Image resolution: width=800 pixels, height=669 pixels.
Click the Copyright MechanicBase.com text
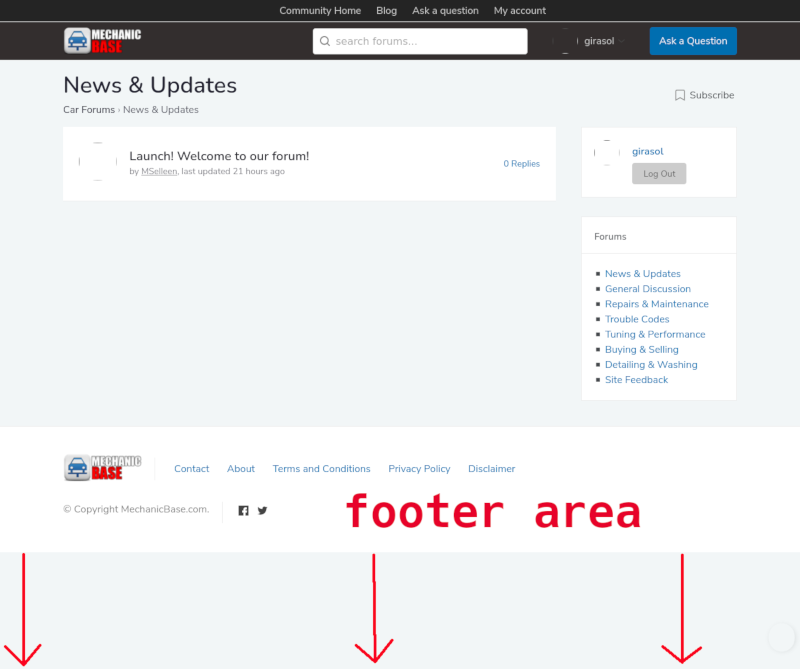(136, 509)
